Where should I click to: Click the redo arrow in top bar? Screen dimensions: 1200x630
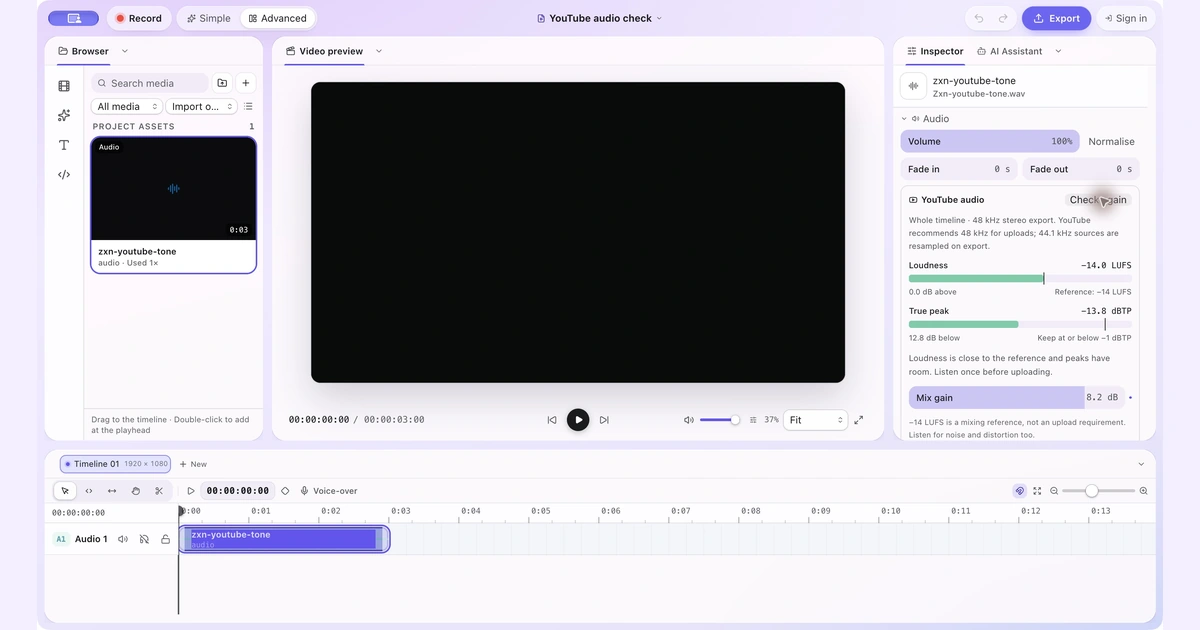click(1003, 18)
